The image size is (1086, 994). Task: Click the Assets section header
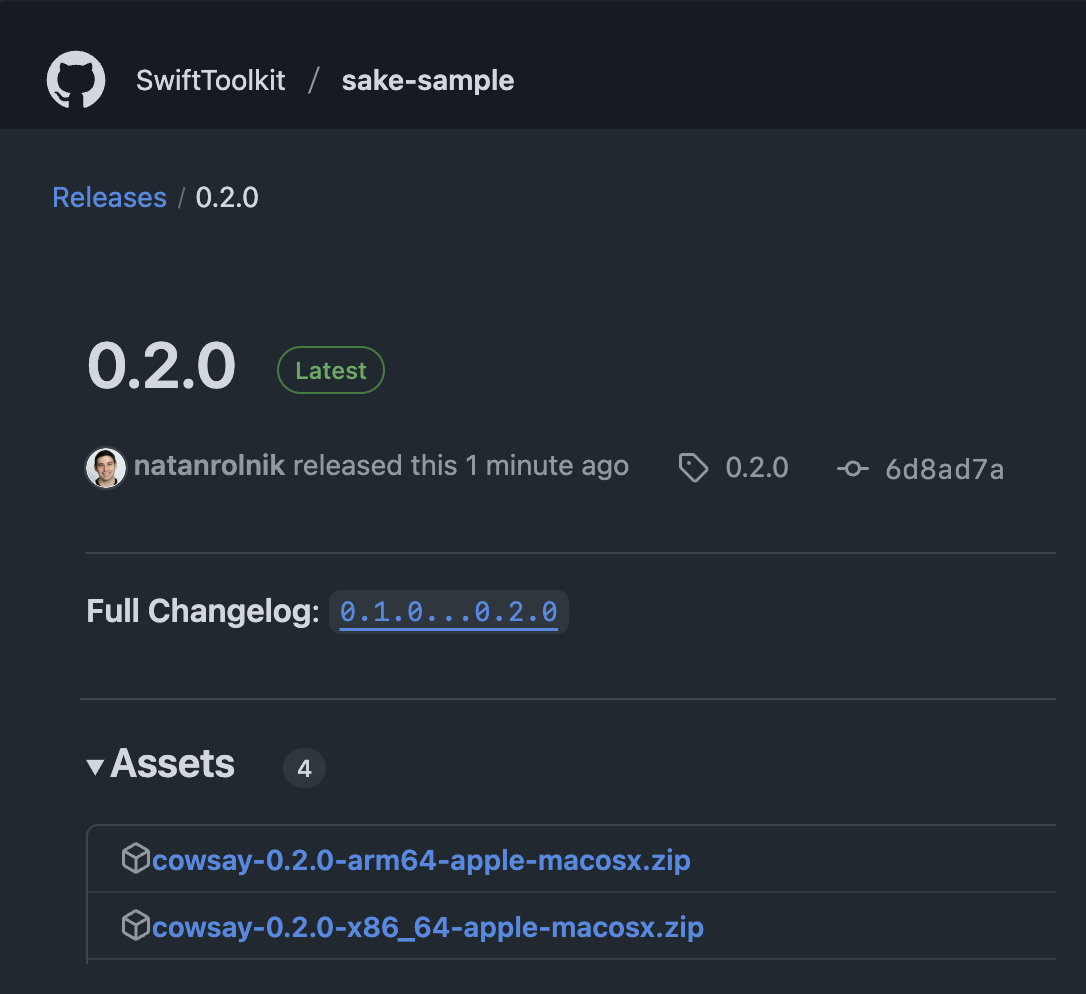pyautogui.click(x=172, y=764)
